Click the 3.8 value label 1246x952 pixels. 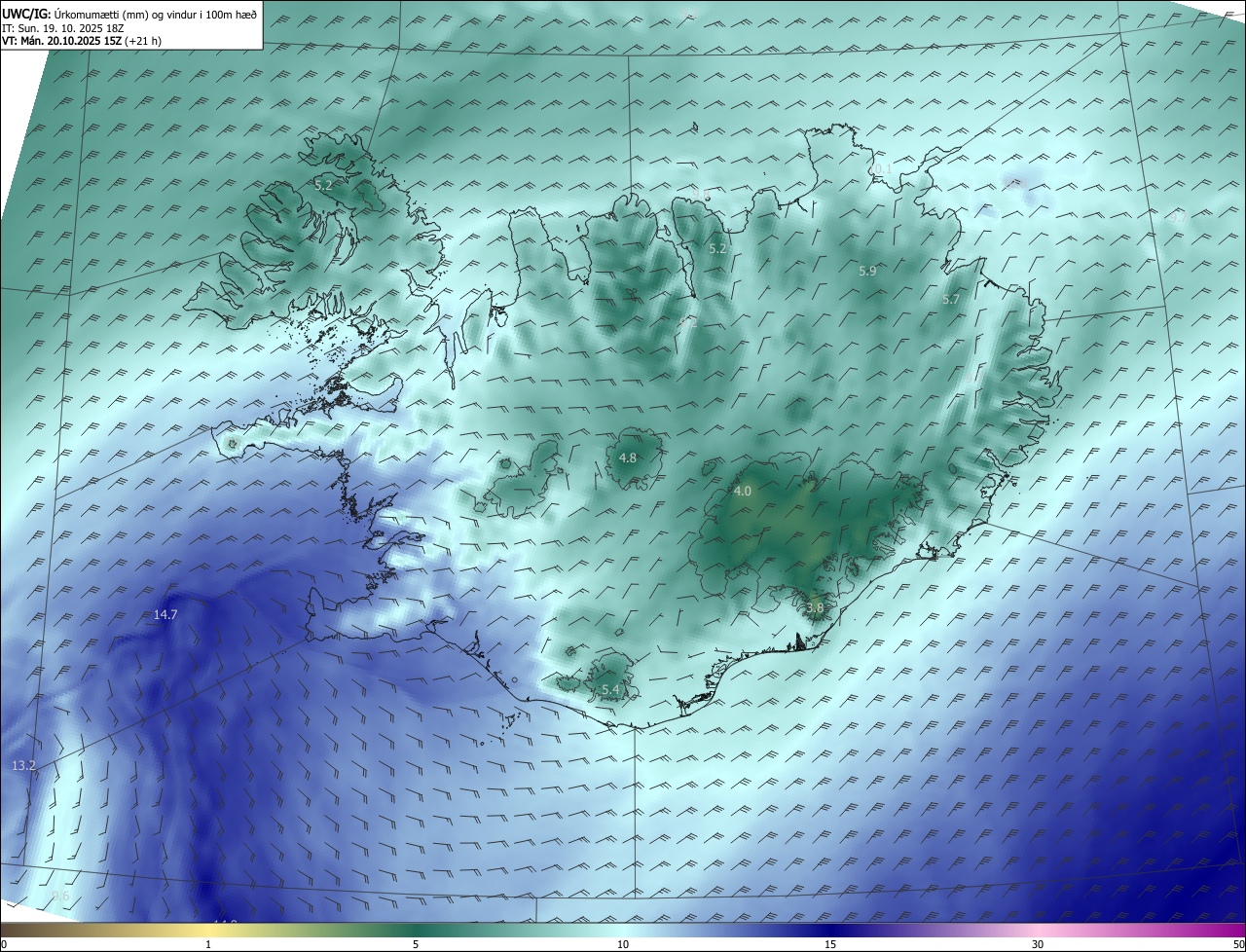(x=815, y=607)
